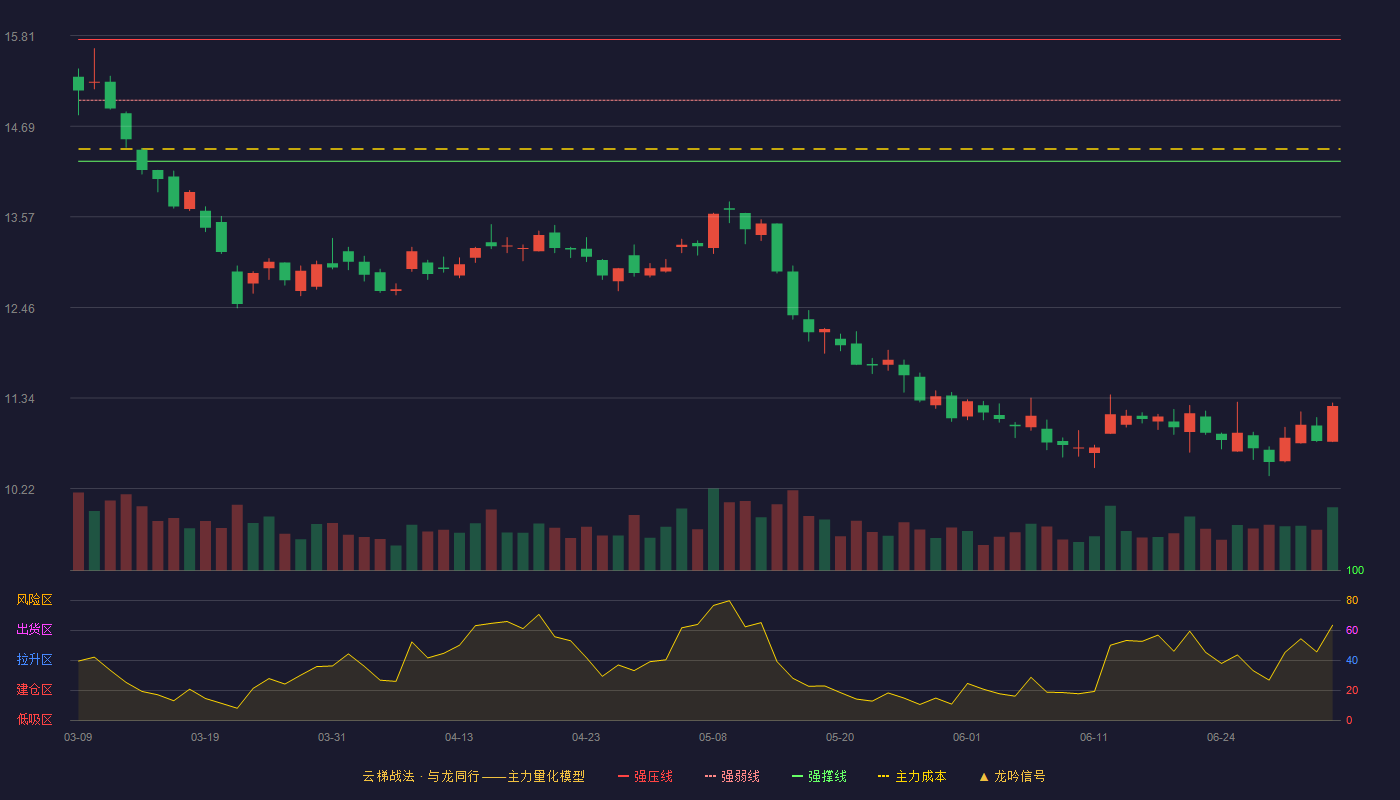Click the 13.57 price axis label
Screen dimensions: 1400x800
coord(19,217)
